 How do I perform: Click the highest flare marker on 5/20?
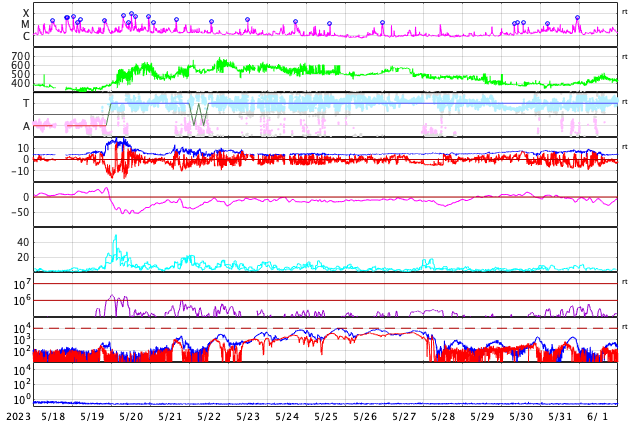coord(131,13)
